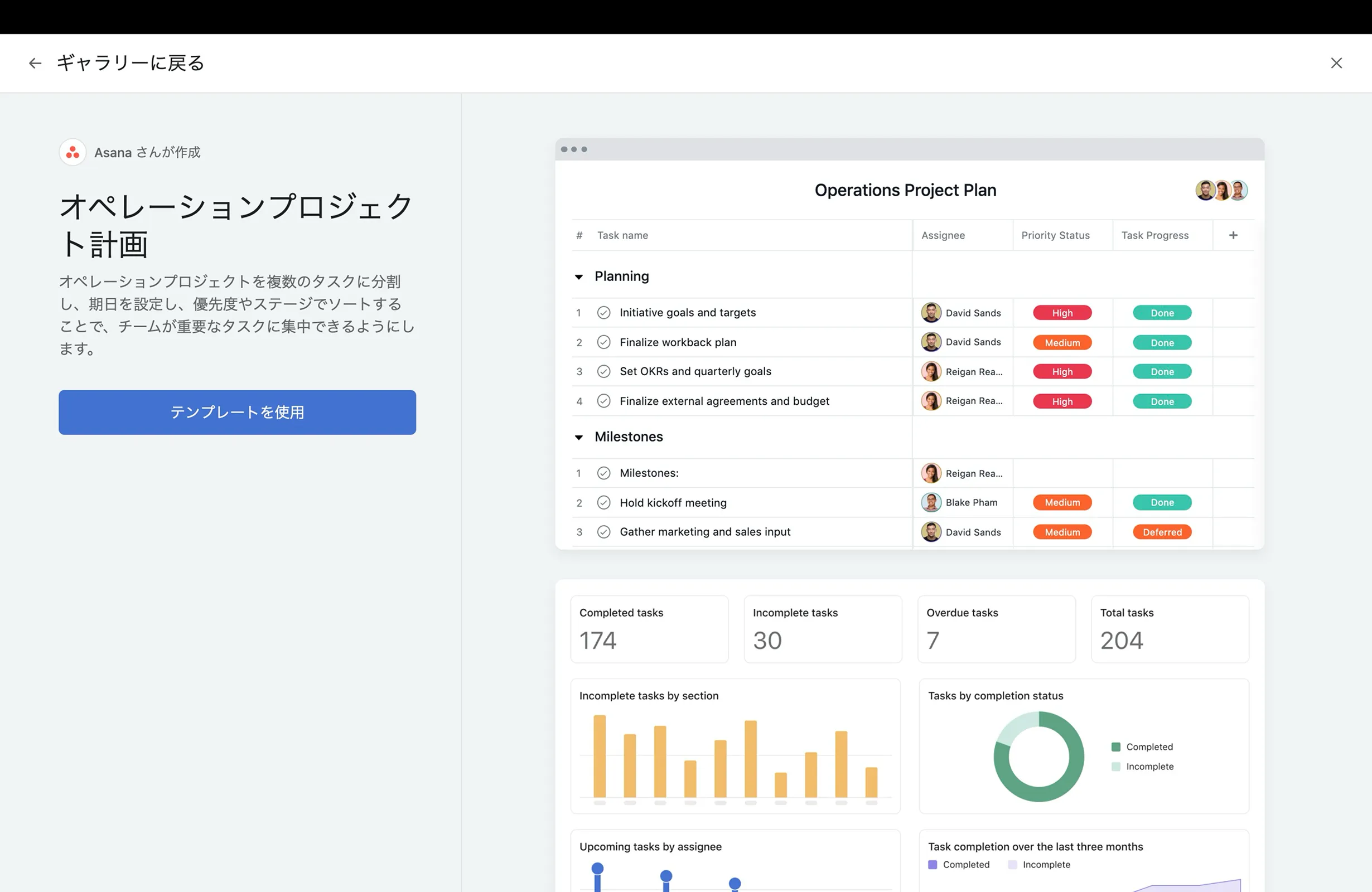Open the Incomplete tasks 30 card

[x=823, y=629]
